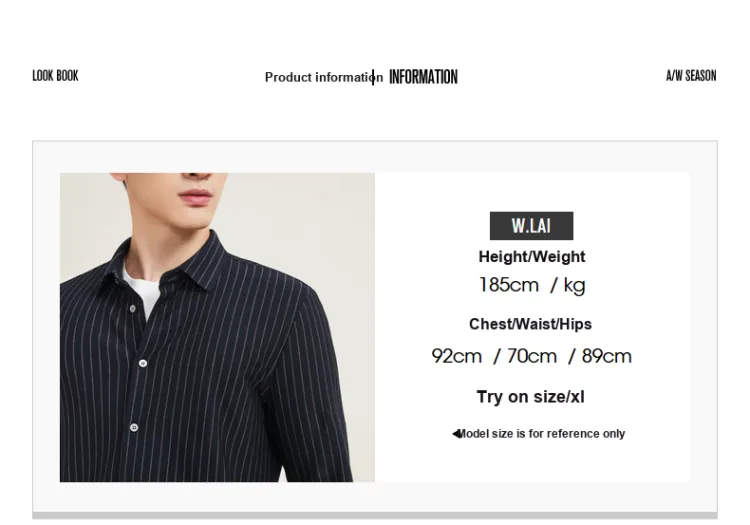
Task: Click the 92cm chest measurement
Action: click(x=456, y=356)
